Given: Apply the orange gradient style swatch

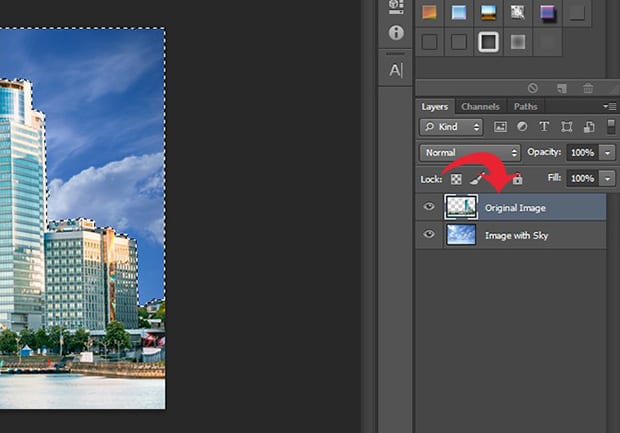Looking at the screenshot, I should click(x=429, y=12).
